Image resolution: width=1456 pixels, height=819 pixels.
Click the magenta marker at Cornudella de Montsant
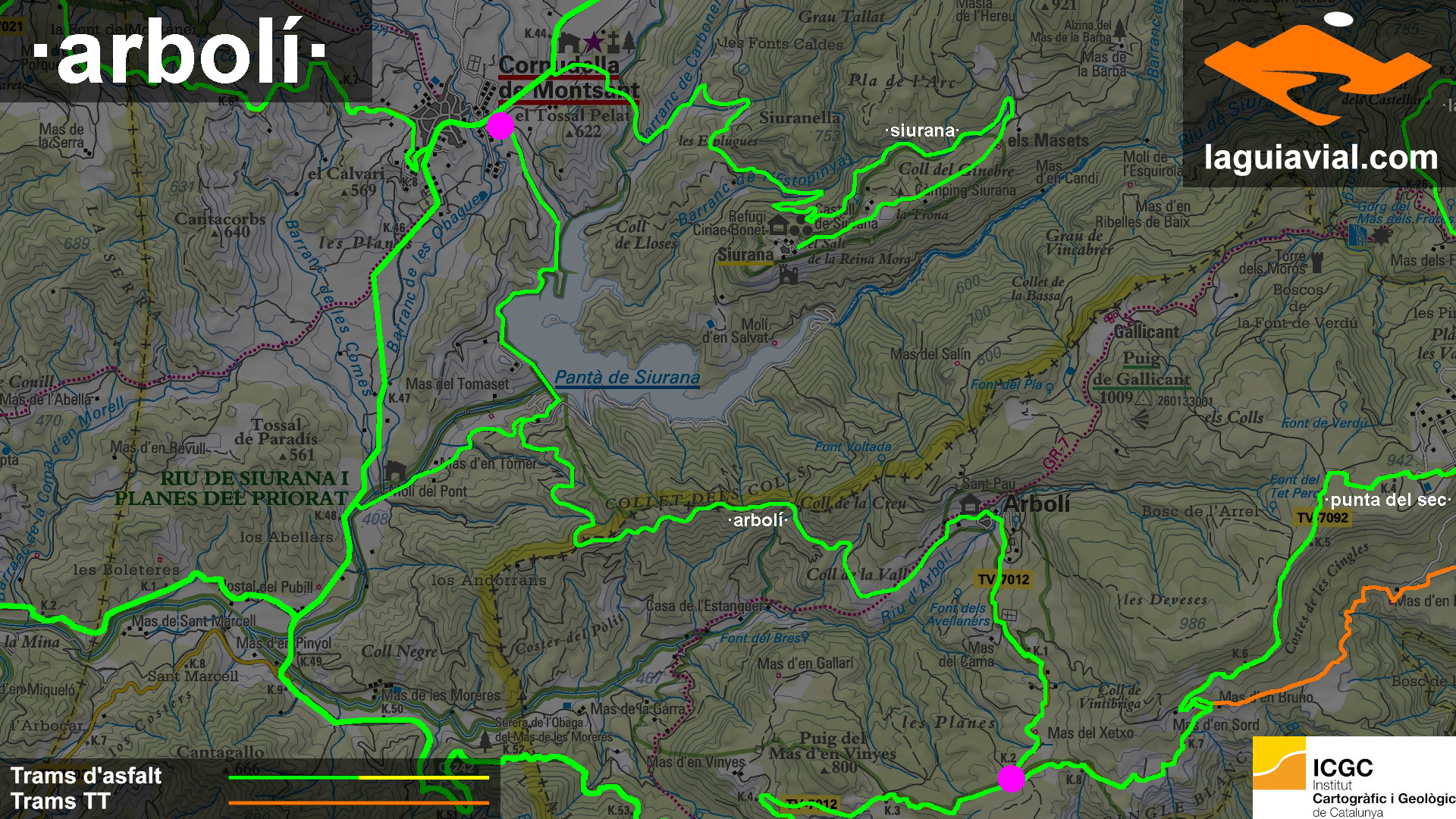pos(500,126)
